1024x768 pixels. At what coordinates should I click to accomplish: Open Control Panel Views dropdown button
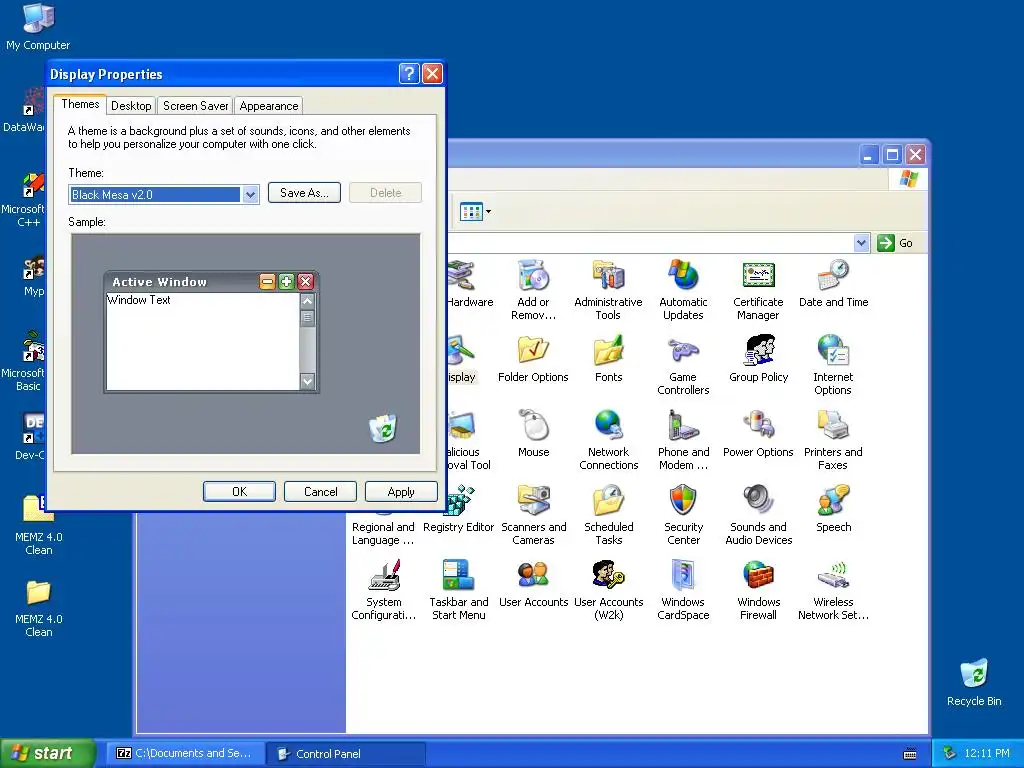475,212
